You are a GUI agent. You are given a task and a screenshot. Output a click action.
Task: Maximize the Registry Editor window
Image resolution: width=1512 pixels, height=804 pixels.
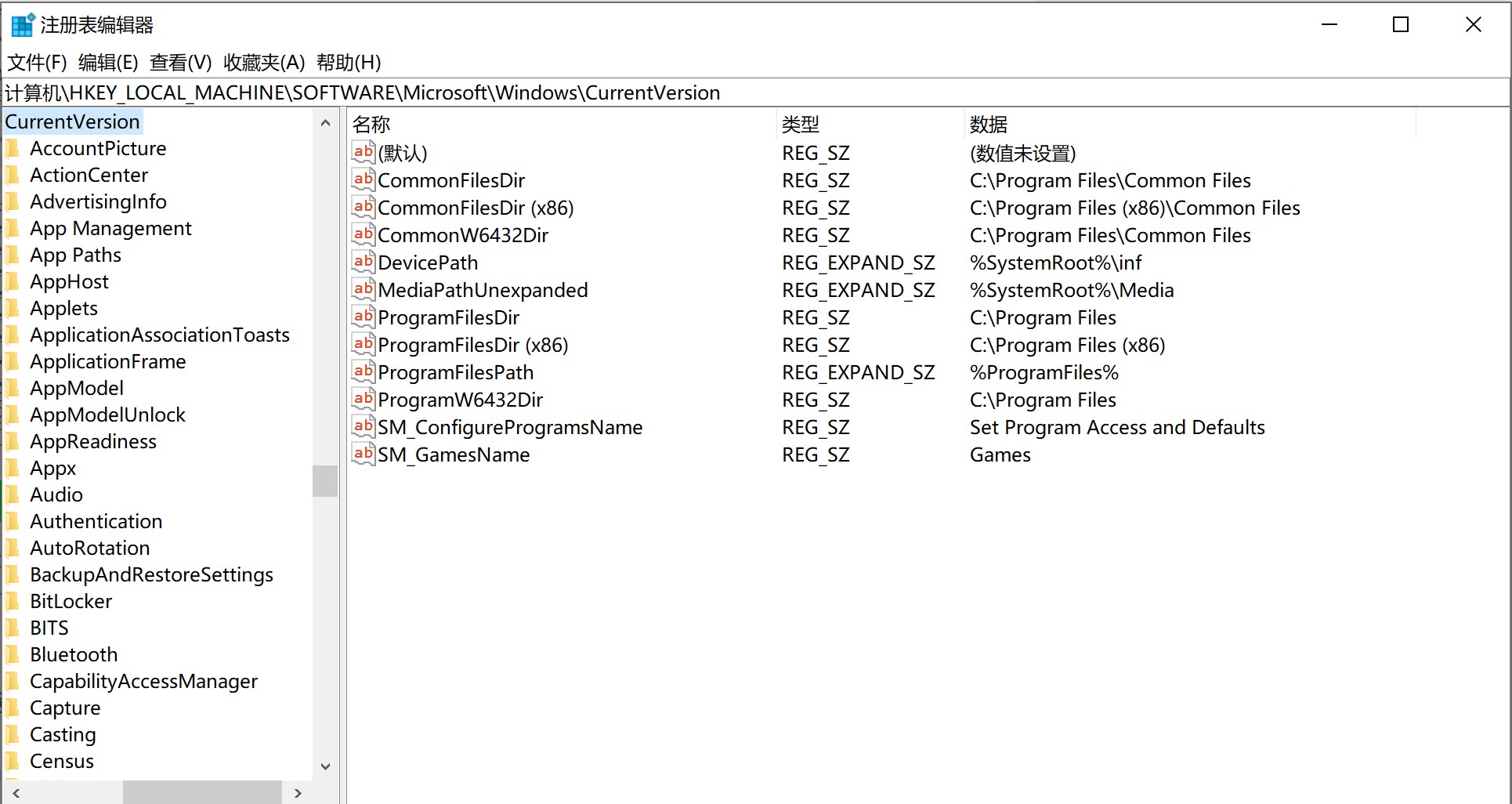click(1401, 25)
